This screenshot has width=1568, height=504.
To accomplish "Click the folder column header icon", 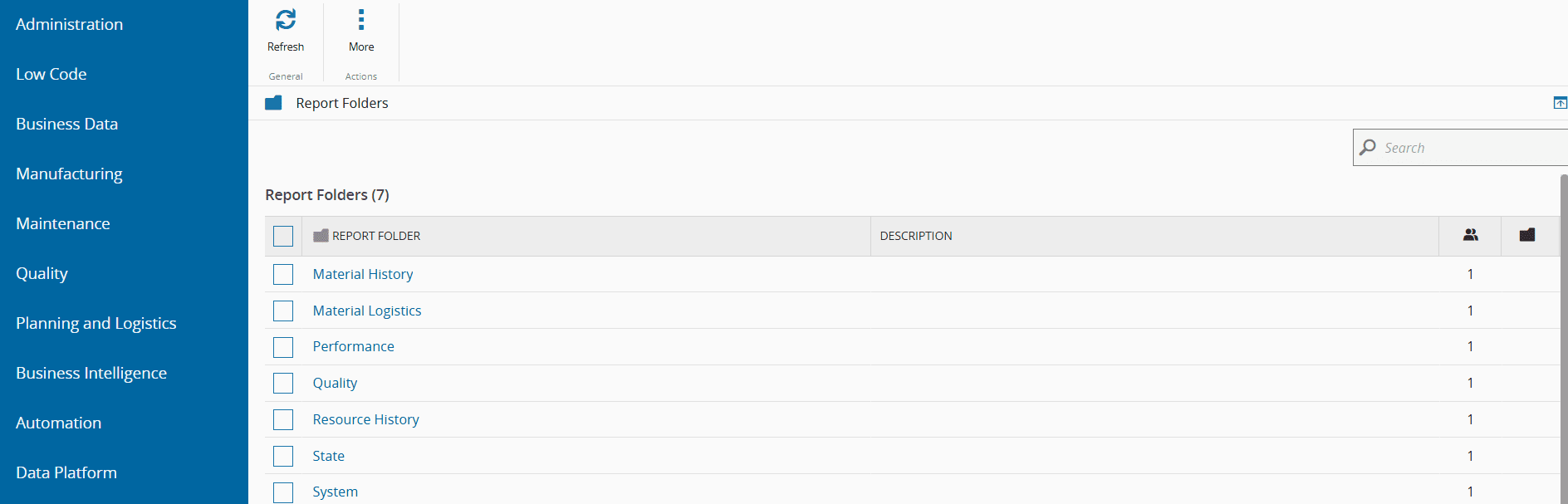I will 1526,235.
